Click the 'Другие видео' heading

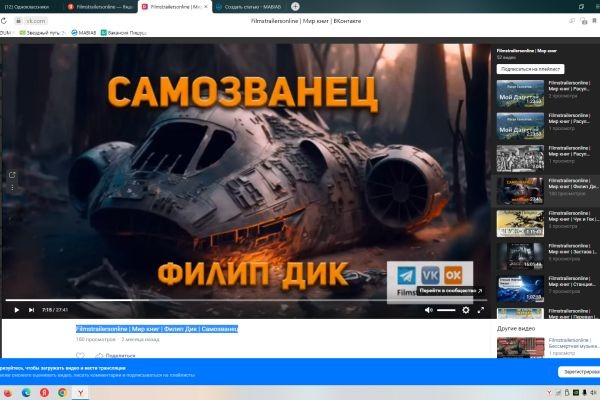516,328
